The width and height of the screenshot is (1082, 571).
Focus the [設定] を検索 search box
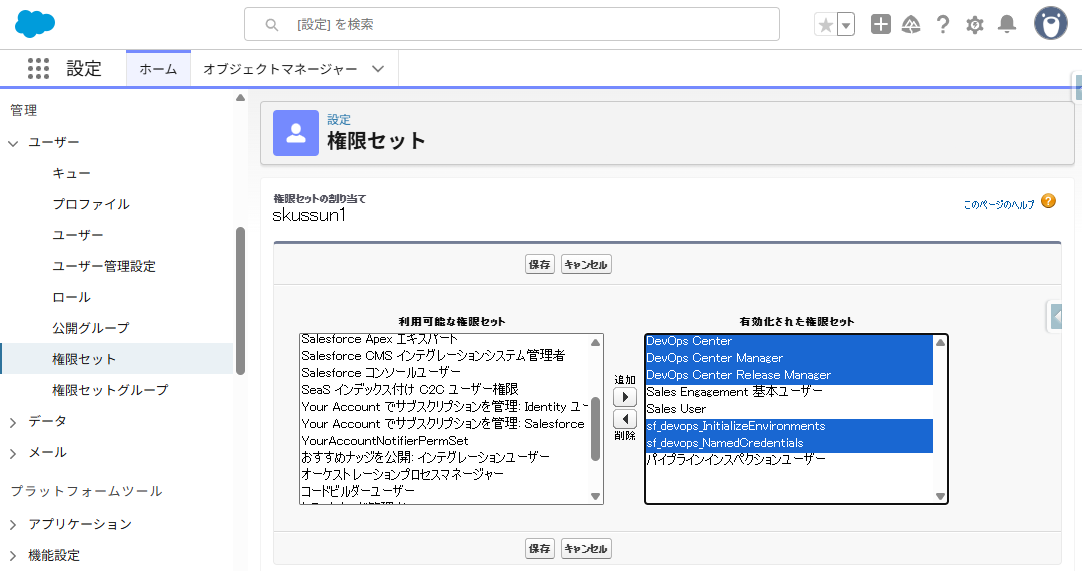tap(511, 25)
